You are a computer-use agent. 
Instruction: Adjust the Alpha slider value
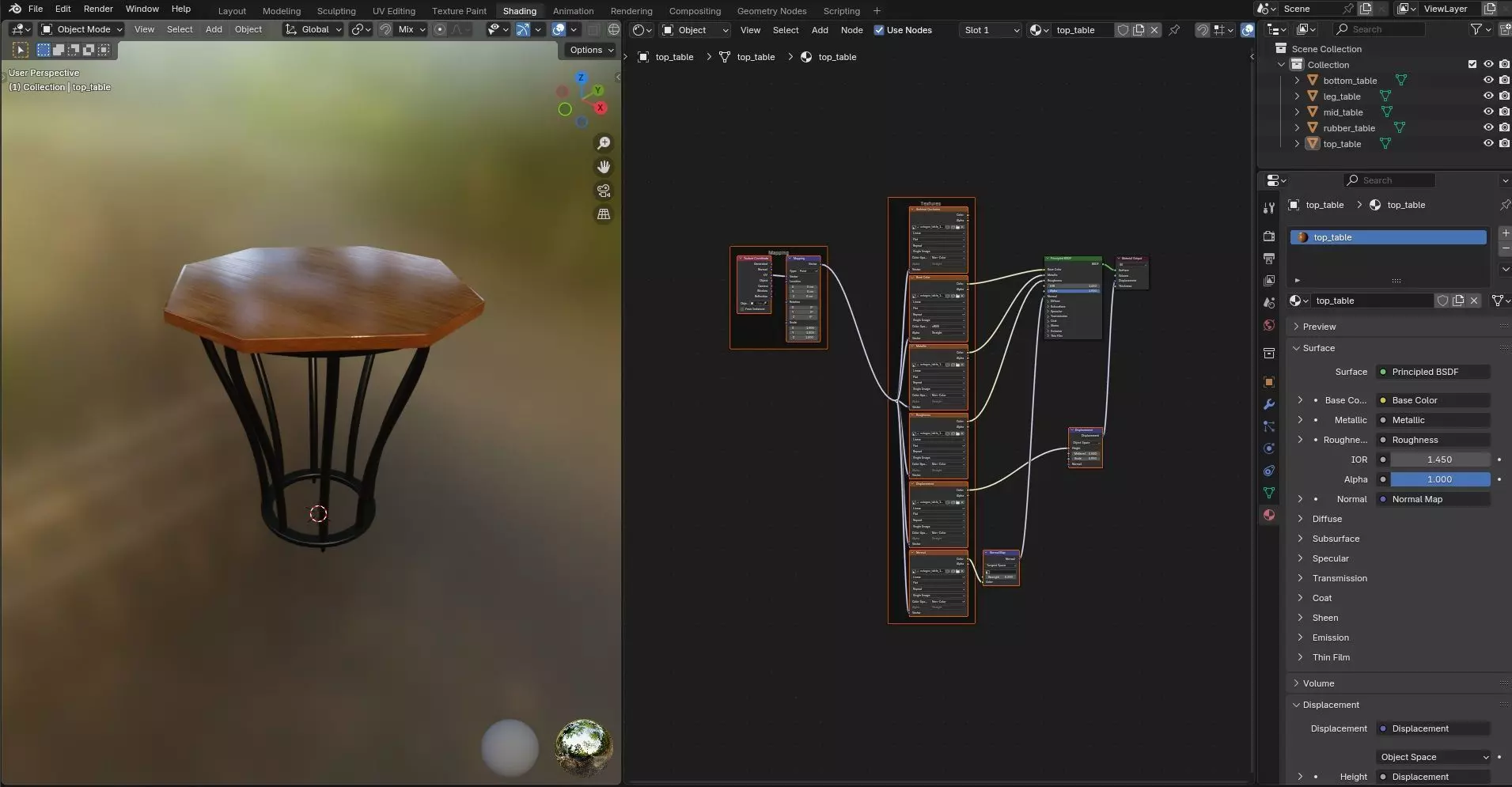(x=1439, y=479)
